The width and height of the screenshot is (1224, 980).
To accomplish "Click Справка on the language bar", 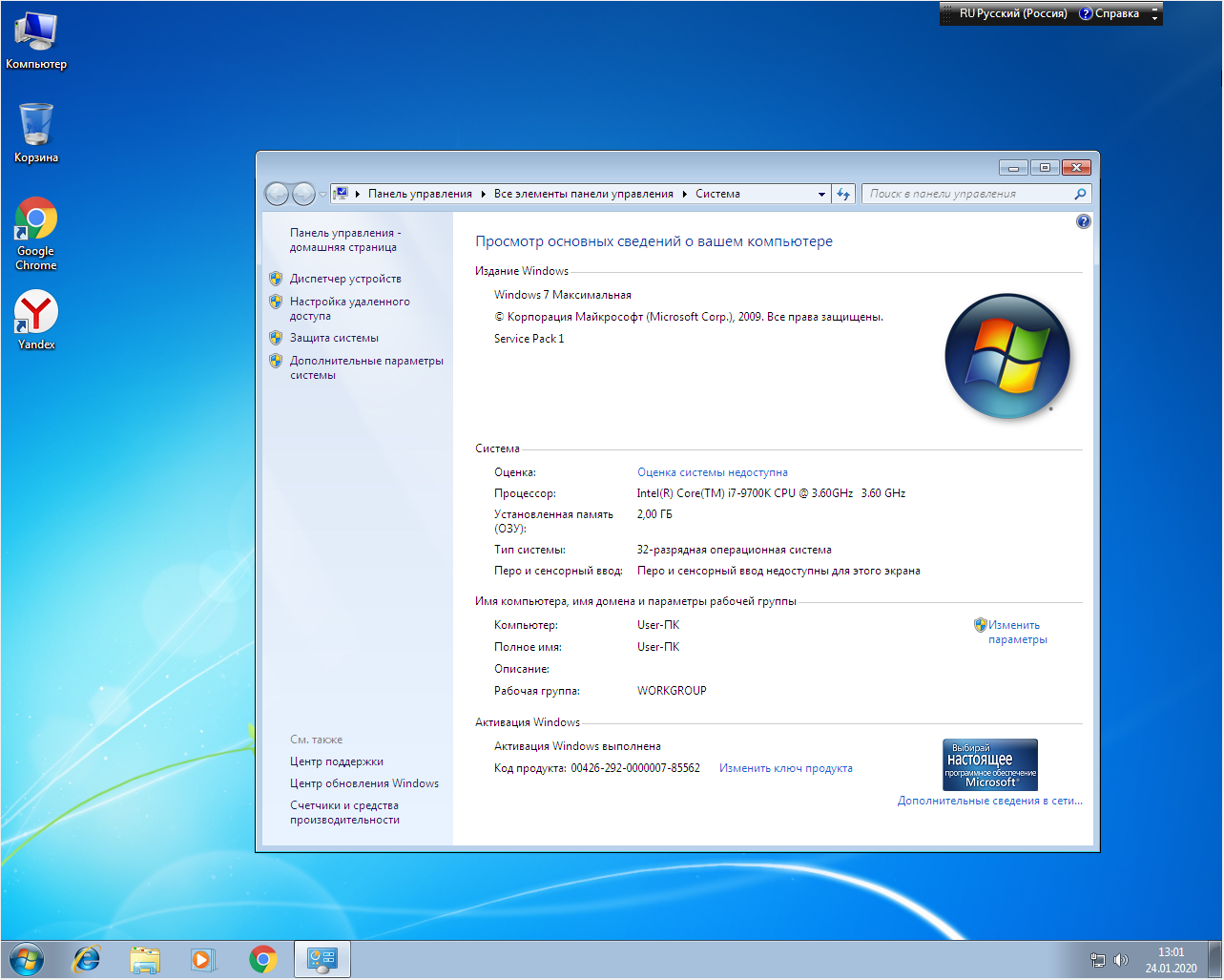I will [x=1109, y=13].
